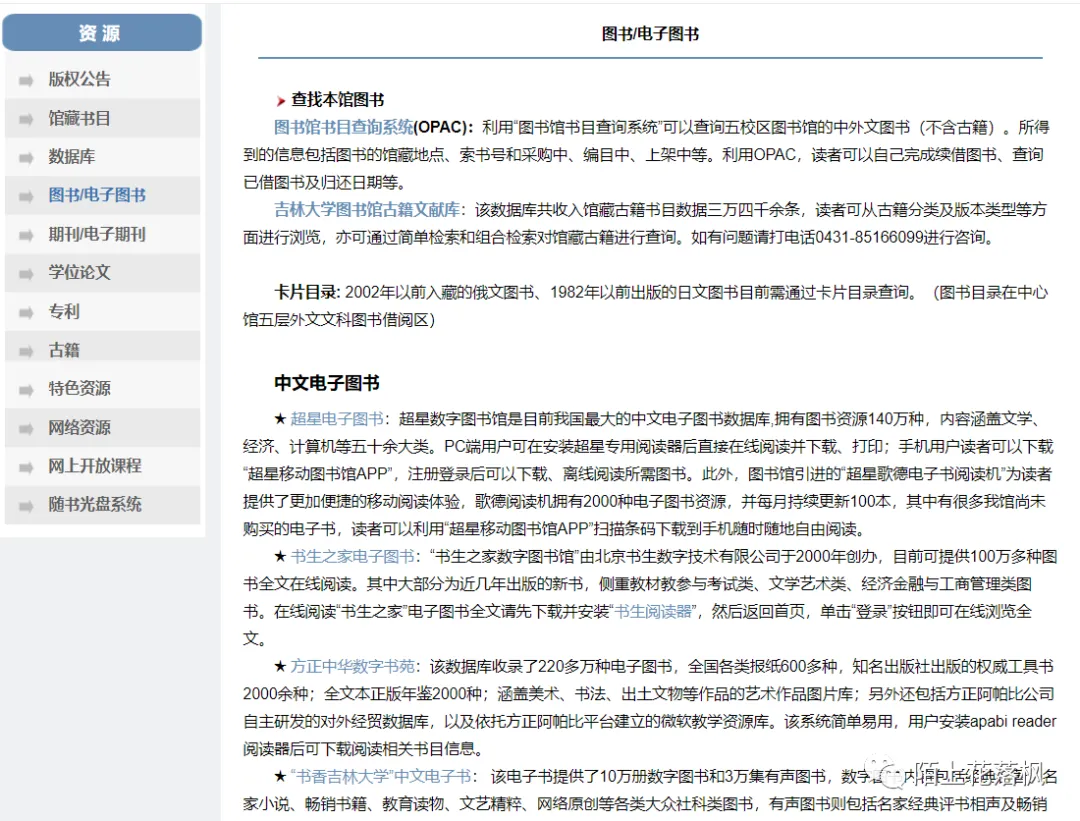Open the 版权公告 sidebar item

pos(79,79)
